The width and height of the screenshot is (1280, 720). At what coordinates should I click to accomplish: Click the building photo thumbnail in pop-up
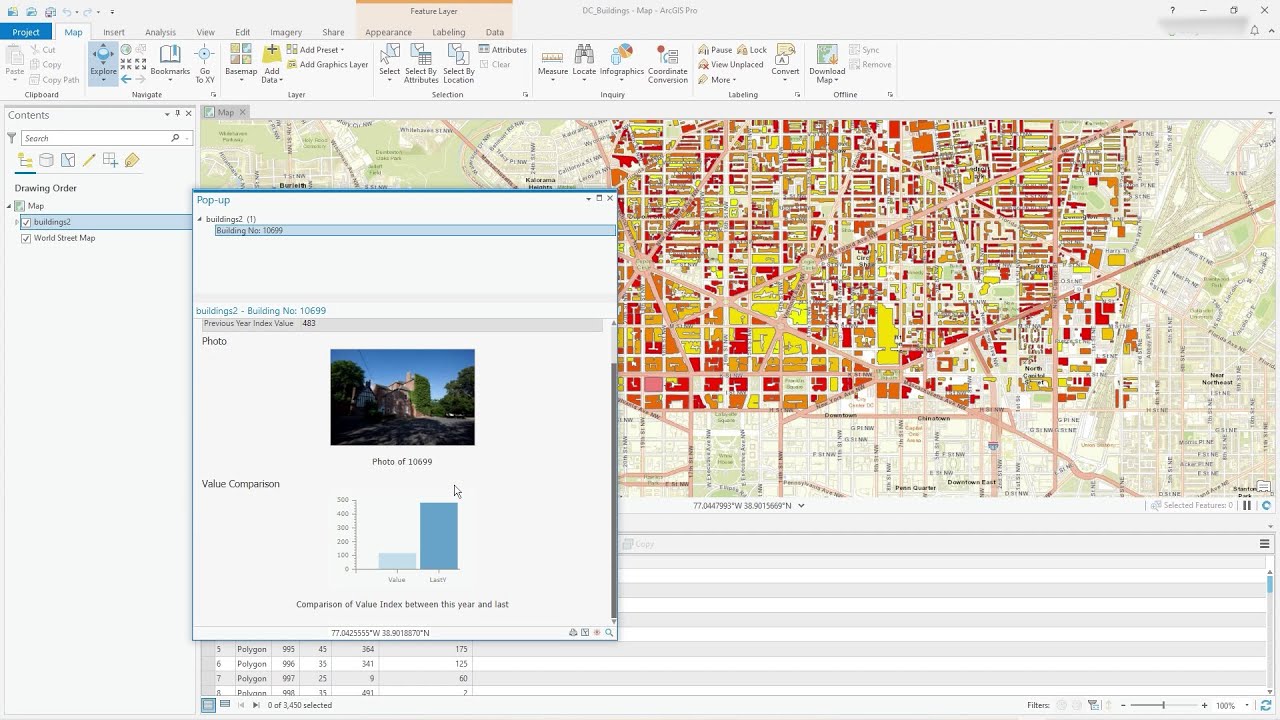pyautogui.click(x=403, y=397)
